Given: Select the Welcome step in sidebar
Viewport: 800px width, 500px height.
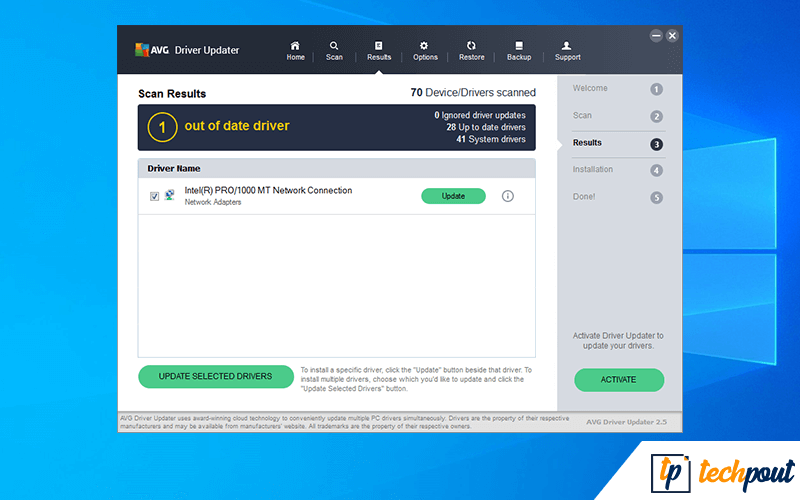Looking at the screenshot, I should click(617, 89).
